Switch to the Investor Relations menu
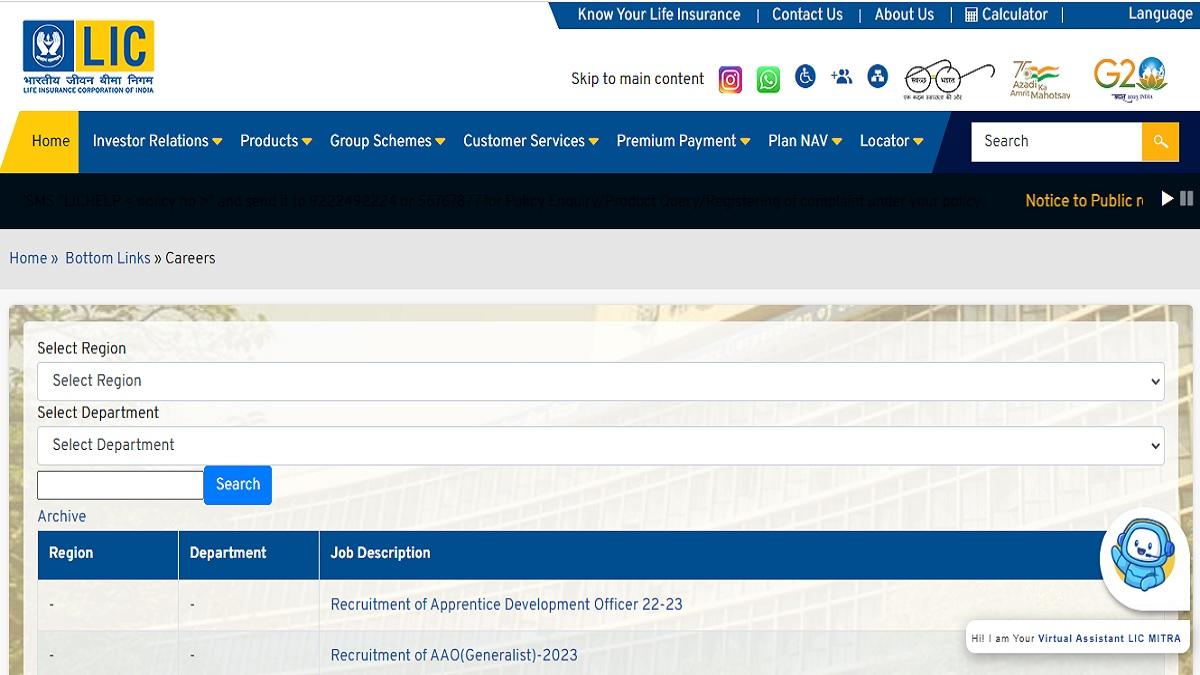This screenshot has width=1200, height=675. (156, 141)
